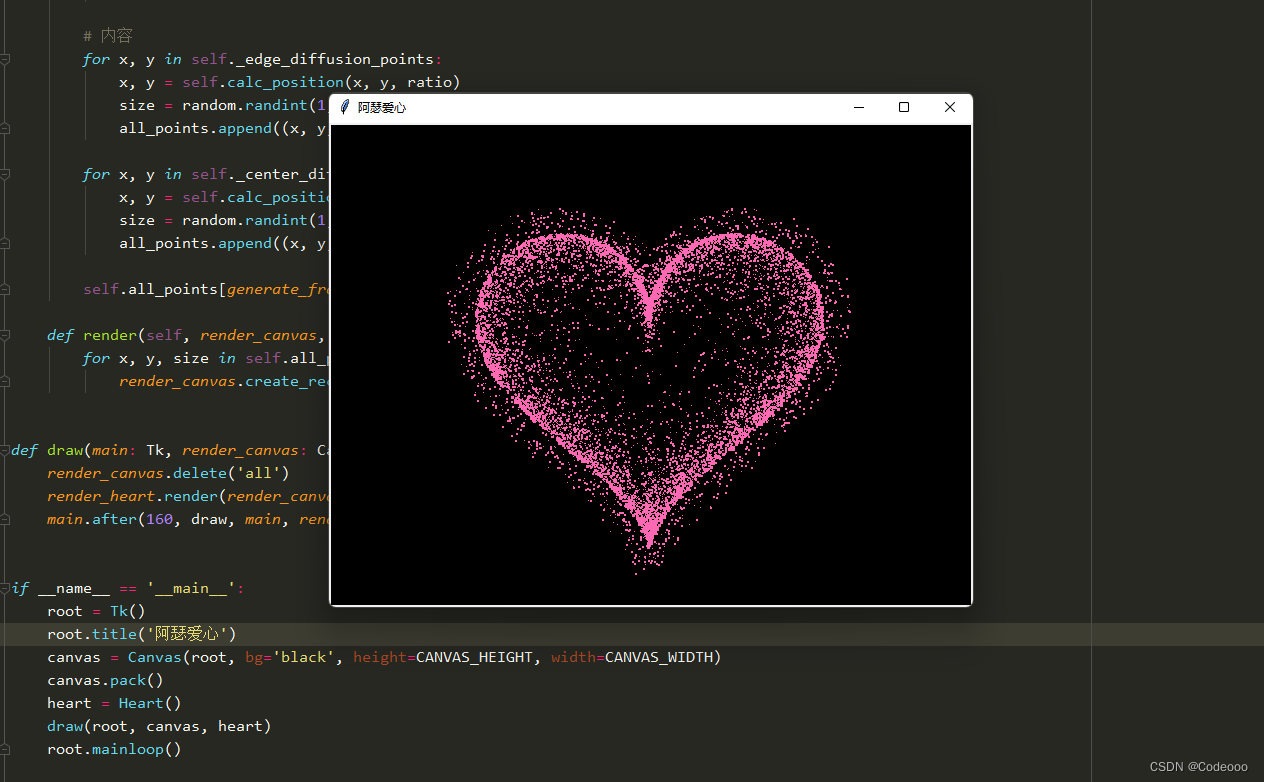1264x782 pixels.
Task: Click fold-end marker beside self.all_points[generate_fr line
Action: [x=5, y=290]
